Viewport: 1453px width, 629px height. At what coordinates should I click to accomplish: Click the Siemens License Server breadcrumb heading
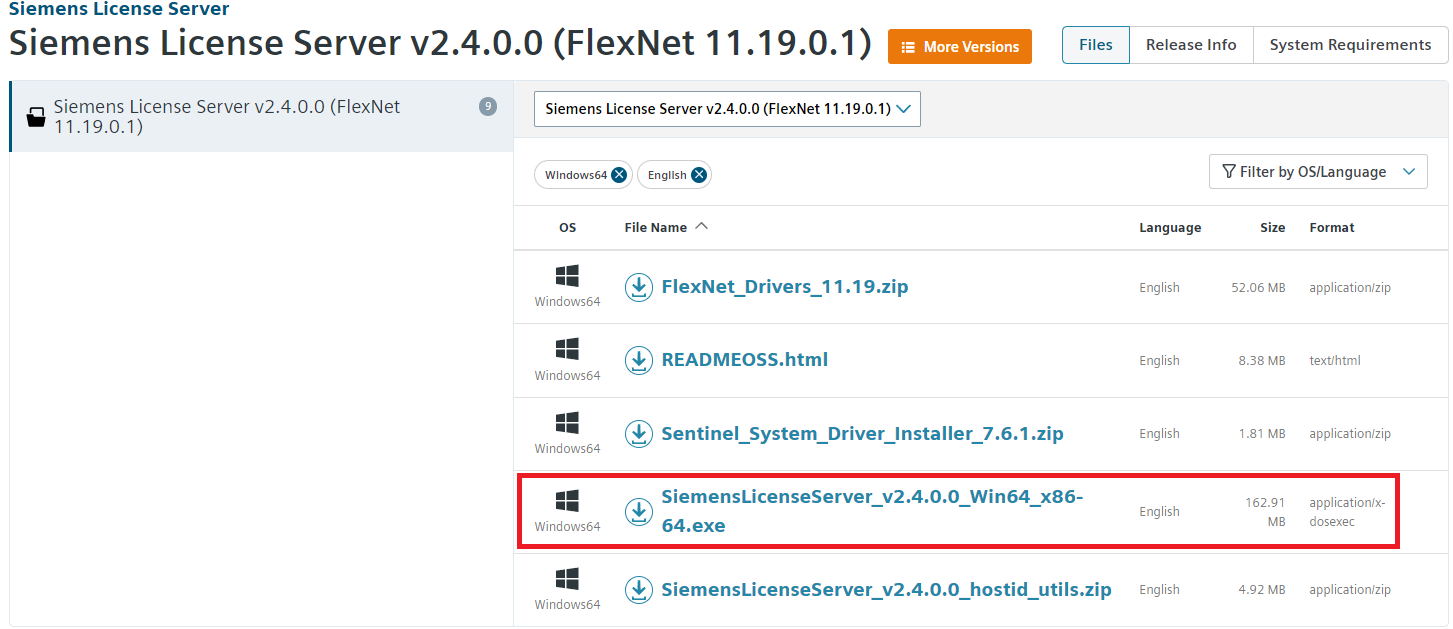(x=119, y=9)
